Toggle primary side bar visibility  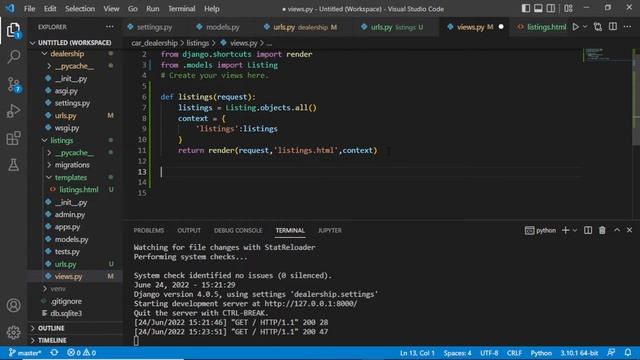click(x=526, y=8)
